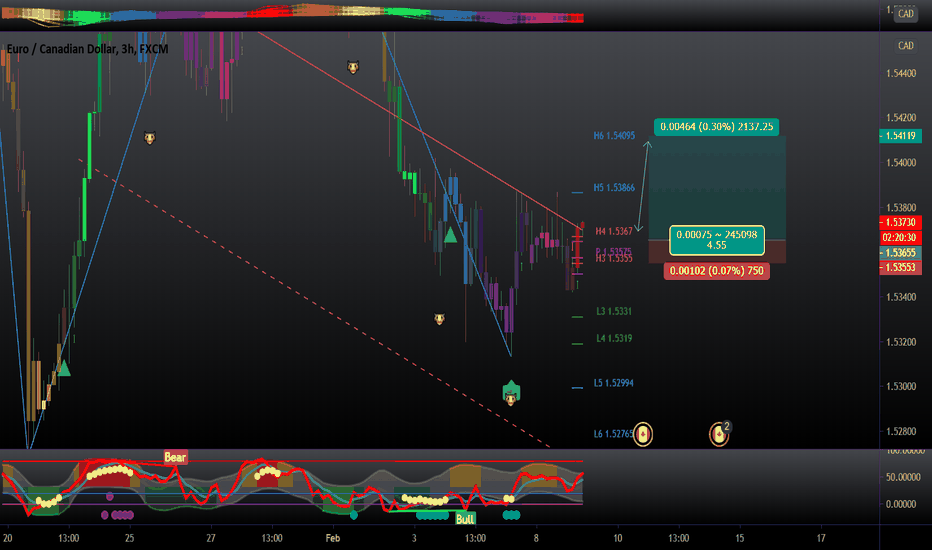This screenshot has height=550, width=932.
Task: Click the Bull divergence label on the oscillator
Action: point(465,519)
